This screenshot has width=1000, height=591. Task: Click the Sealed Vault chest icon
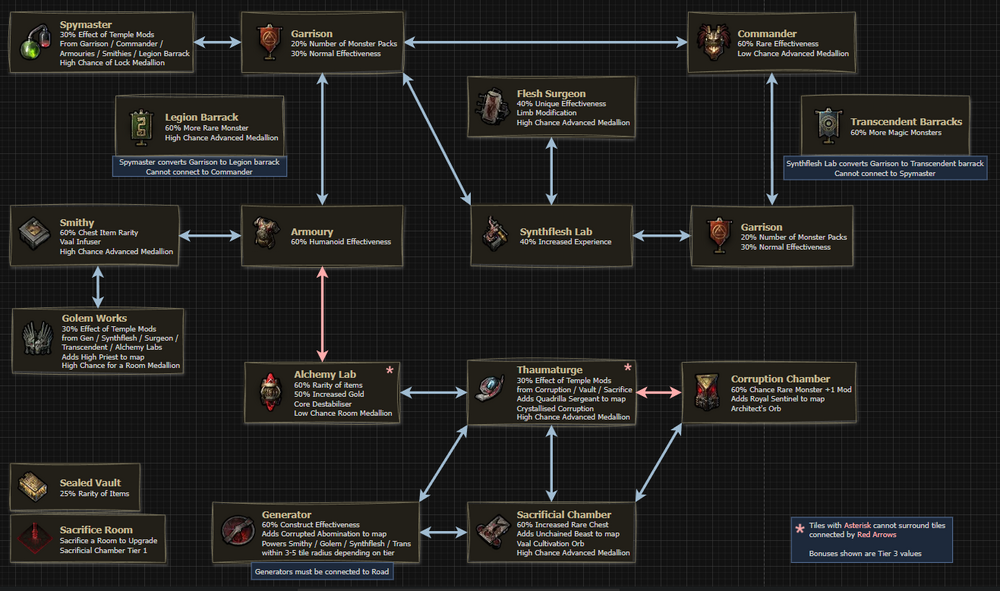(x=33, y=488)
